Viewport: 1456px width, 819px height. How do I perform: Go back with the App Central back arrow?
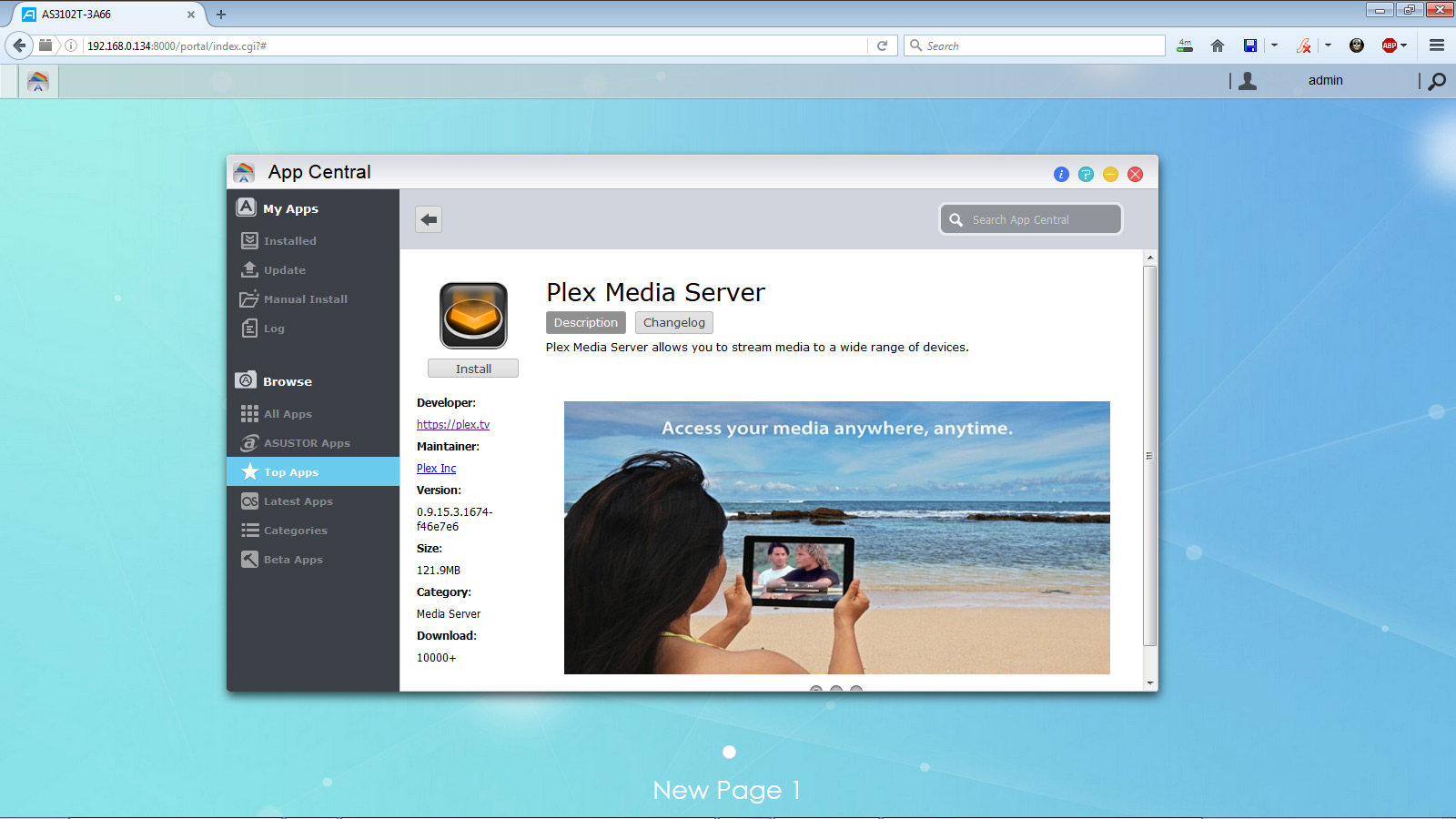429,219
